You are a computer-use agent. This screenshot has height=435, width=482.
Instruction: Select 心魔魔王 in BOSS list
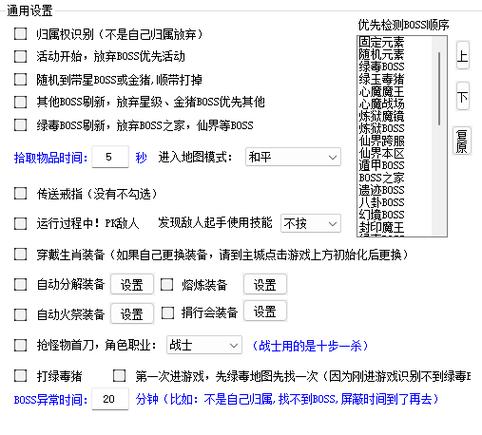381,91
